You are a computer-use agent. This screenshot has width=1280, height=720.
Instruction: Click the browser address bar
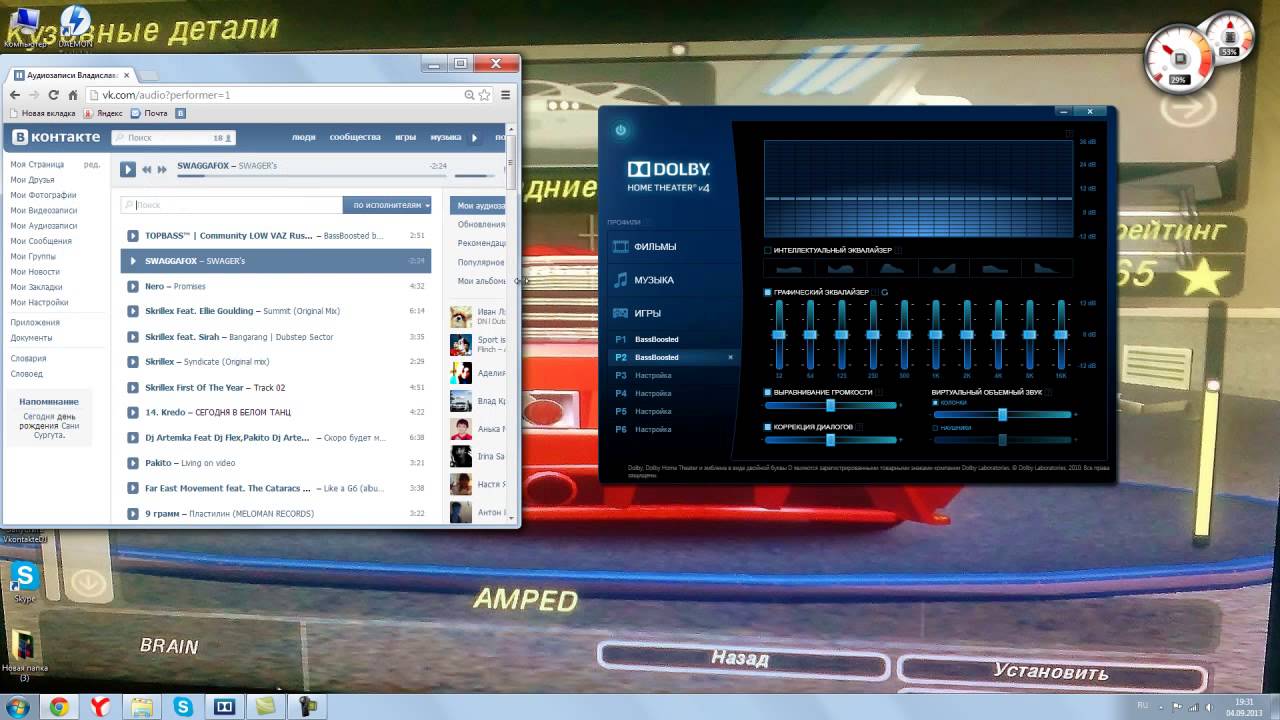[x=277, y=95]
